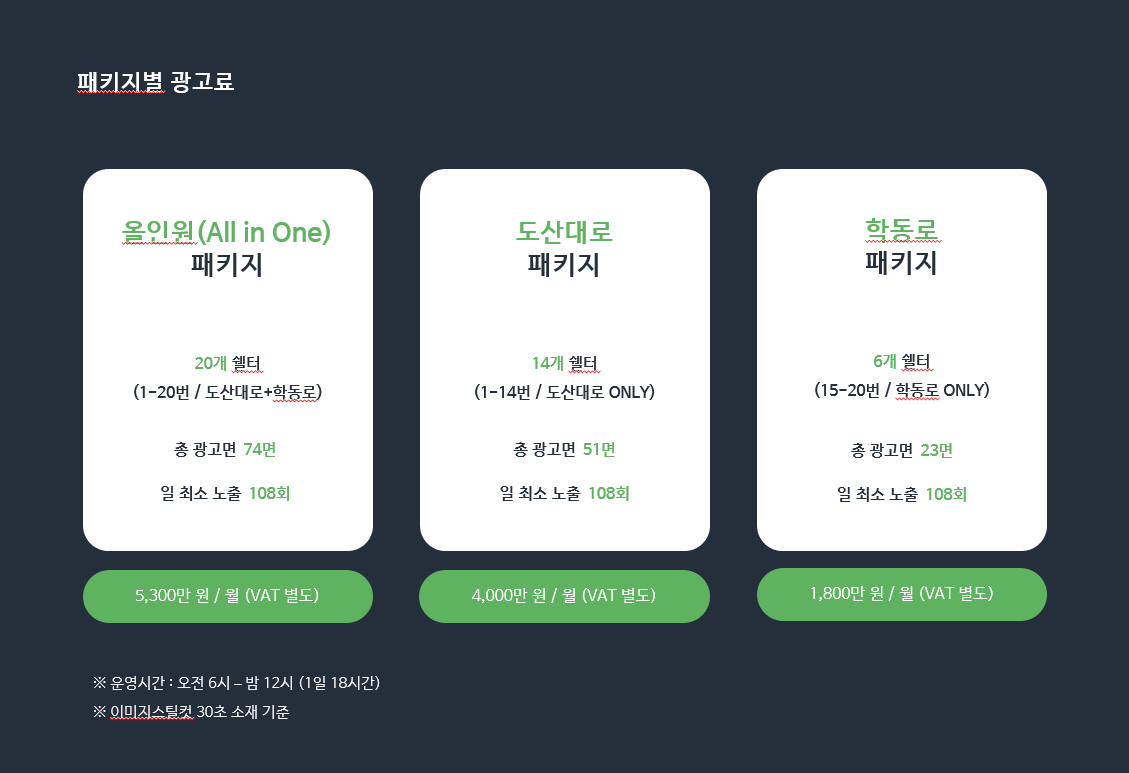Click the 20개 쉘터 text
This screenshot has height=773, width=1129.
[x=228, y=363]
